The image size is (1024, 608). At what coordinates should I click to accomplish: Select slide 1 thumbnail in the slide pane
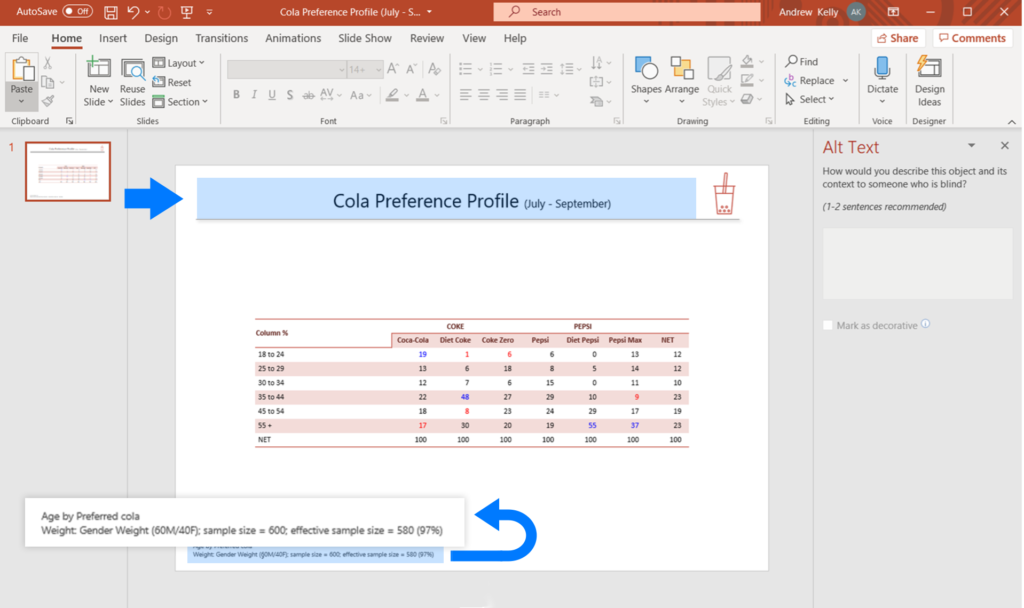pyautogui.click(x=66, y=171)
